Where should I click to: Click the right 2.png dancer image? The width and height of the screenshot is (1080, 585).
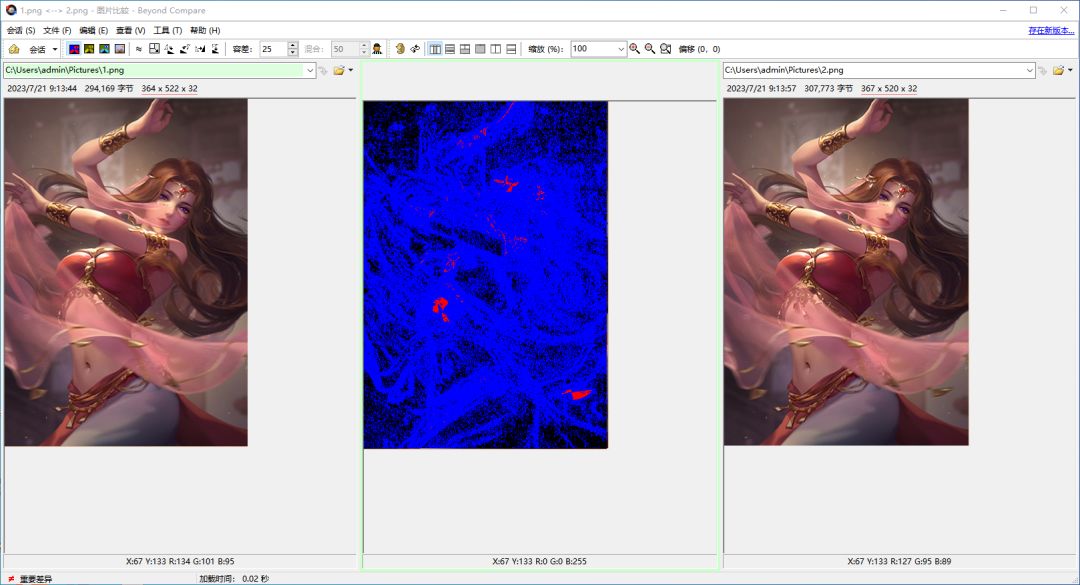click(846, 271)
